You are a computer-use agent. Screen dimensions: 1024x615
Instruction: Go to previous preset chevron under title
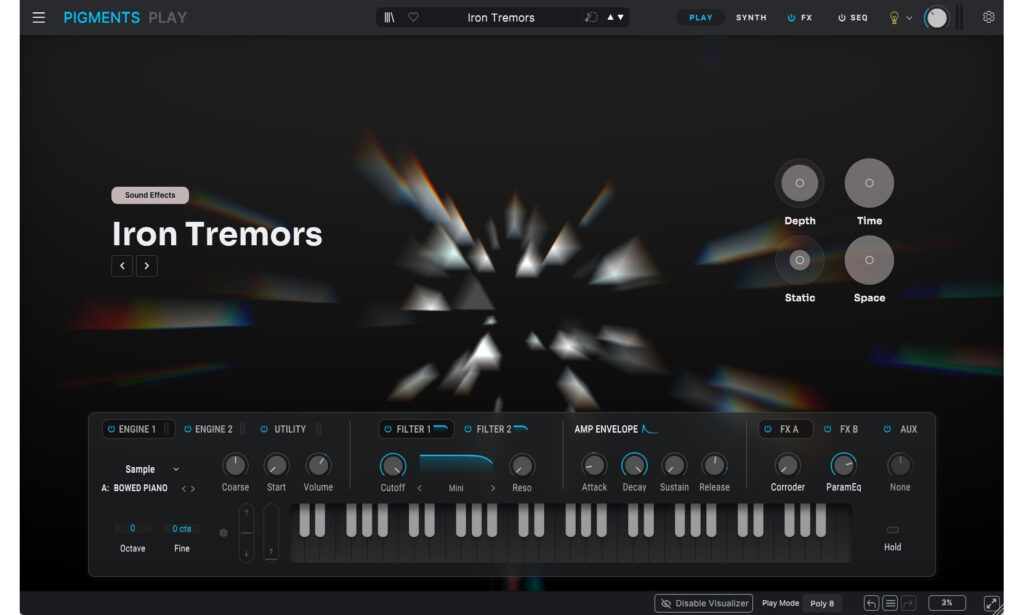(x=122, y=266)
